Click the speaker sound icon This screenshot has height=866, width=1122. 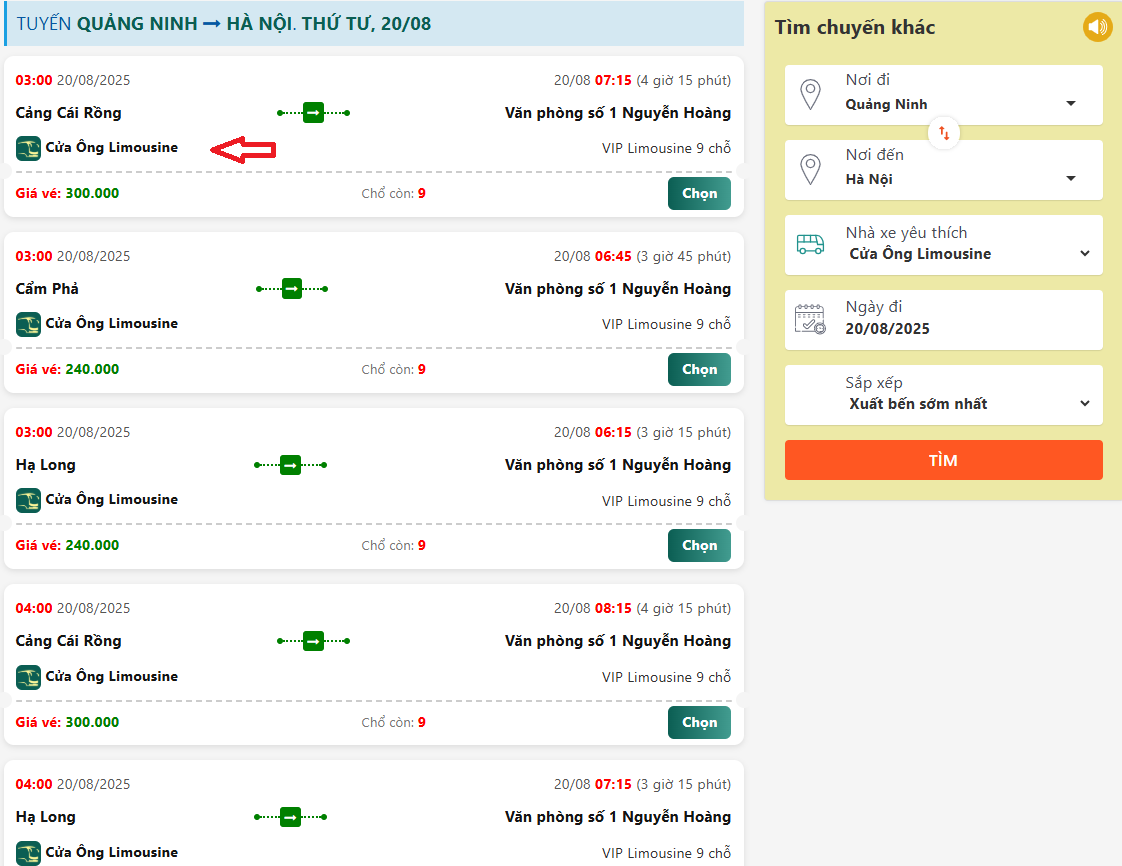[x=1097, y=27]
